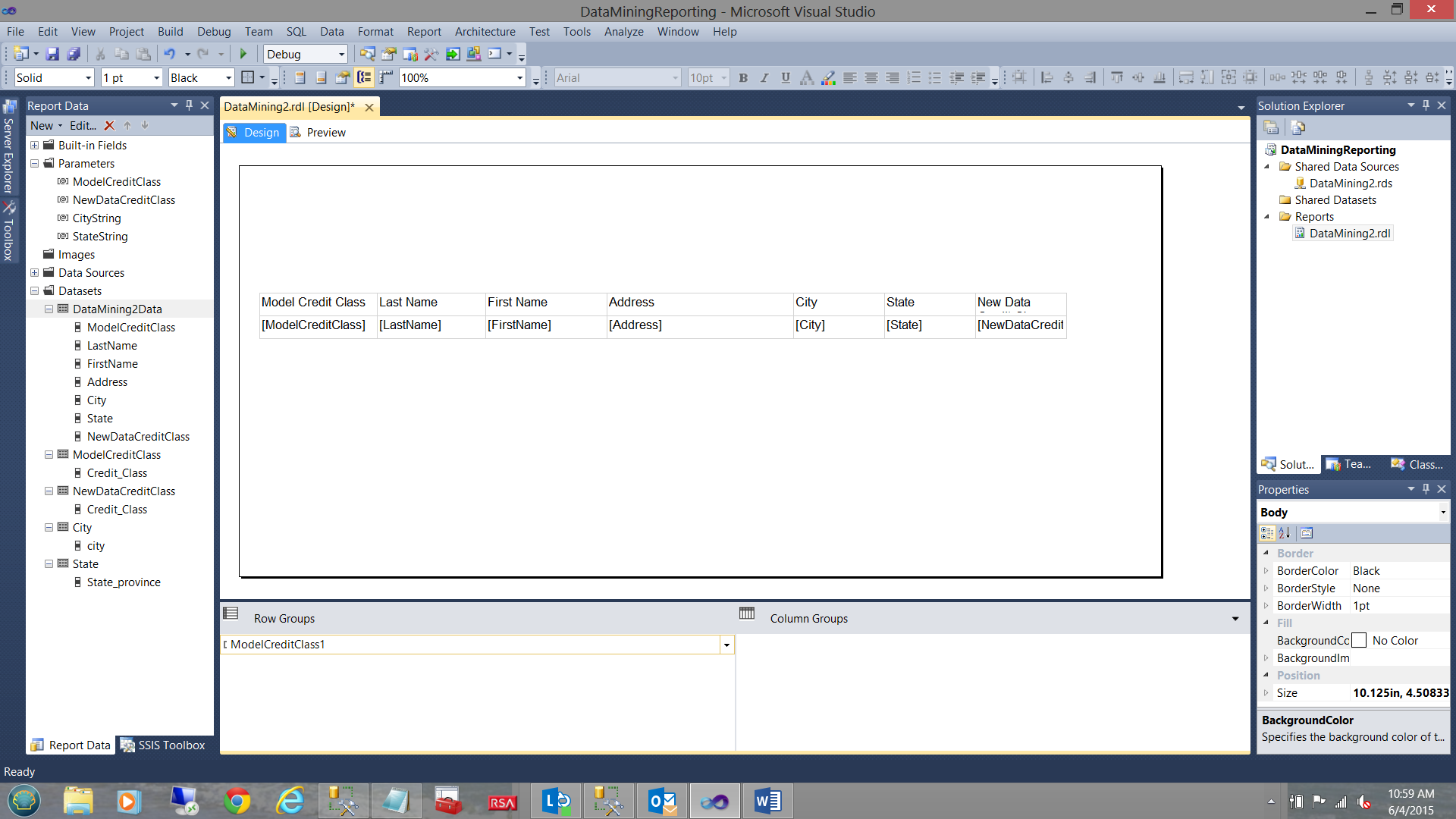Click the Undo toolbar icon
Screen dimensions: 1456x819
point(169,54)
